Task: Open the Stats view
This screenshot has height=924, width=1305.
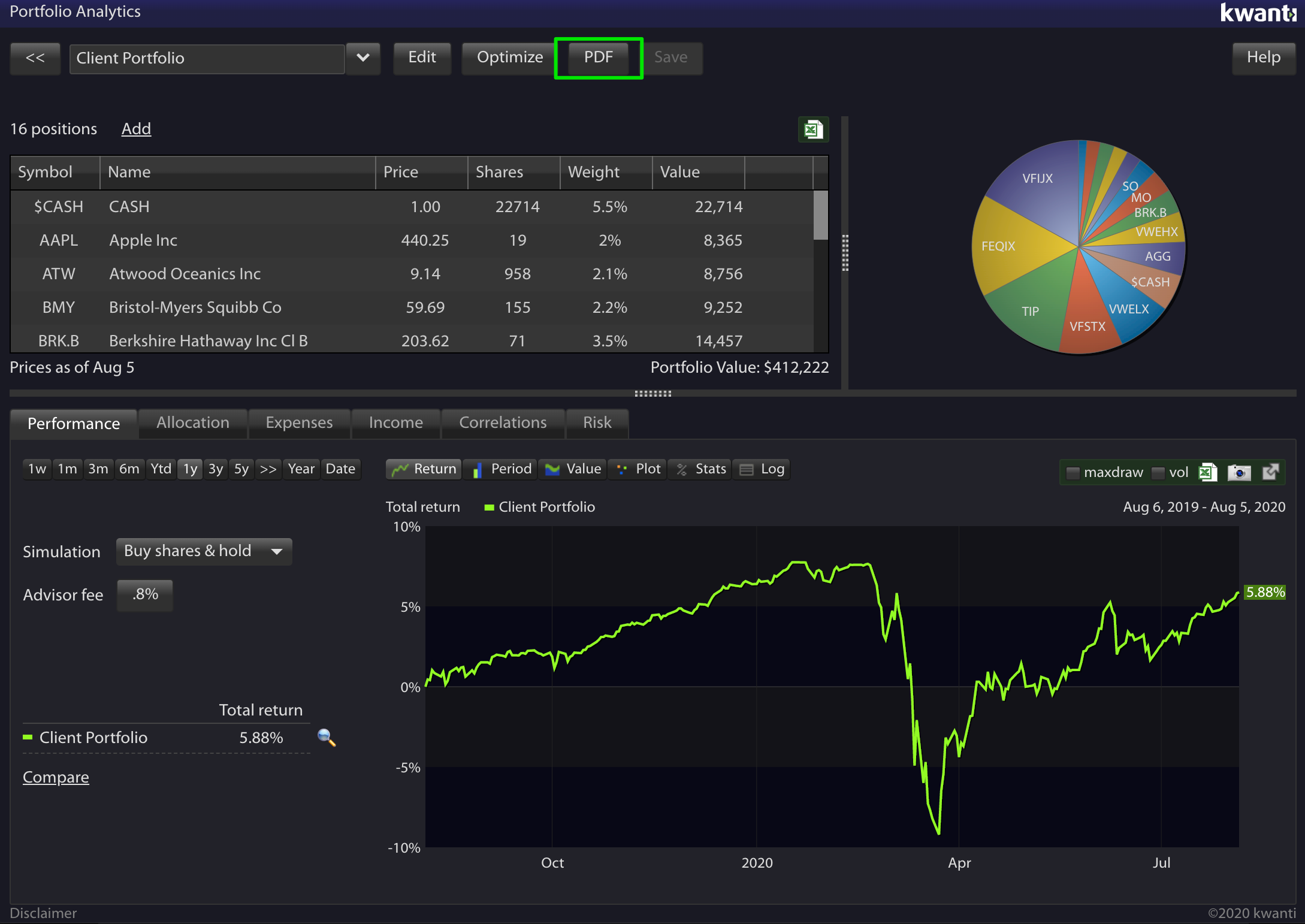Action: [x=699, y=469]
